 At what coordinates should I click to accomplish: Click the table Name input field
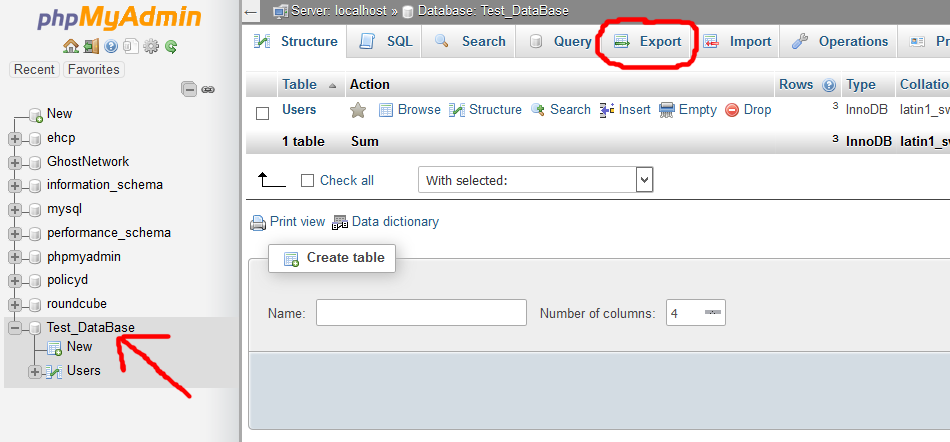point(421,313)
